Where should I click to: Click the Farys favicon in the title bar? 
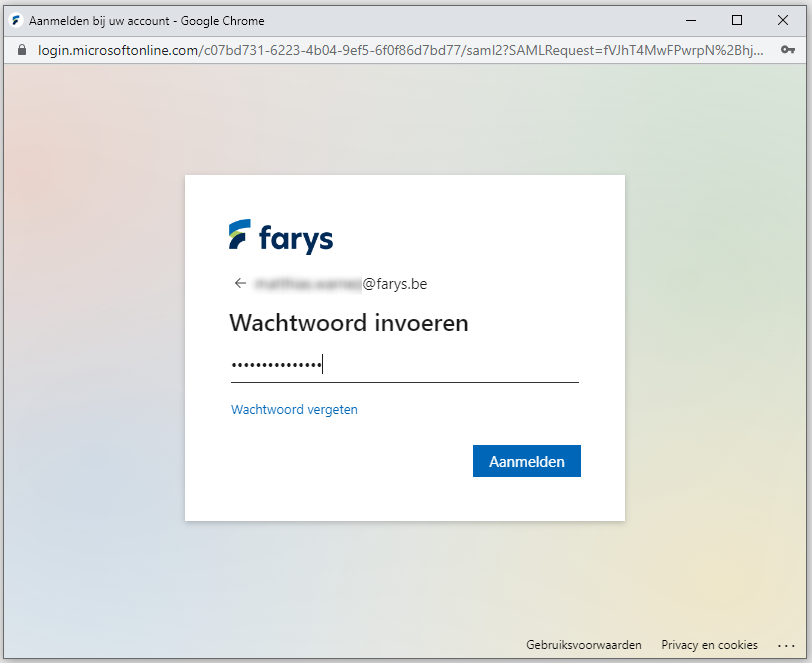[17, 21]
